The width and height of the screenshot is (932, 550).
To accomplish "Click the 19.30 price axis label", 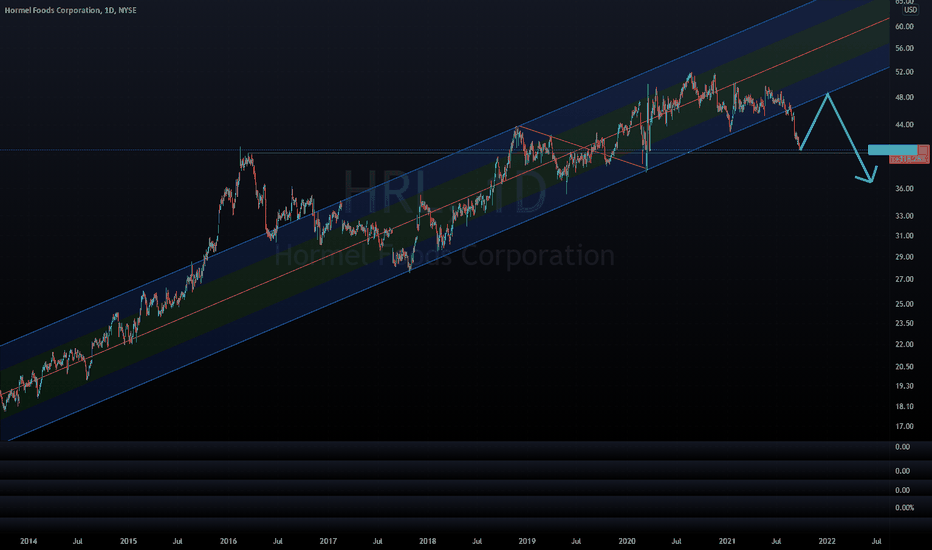I will pyautogui.click(x=904, y=386).
